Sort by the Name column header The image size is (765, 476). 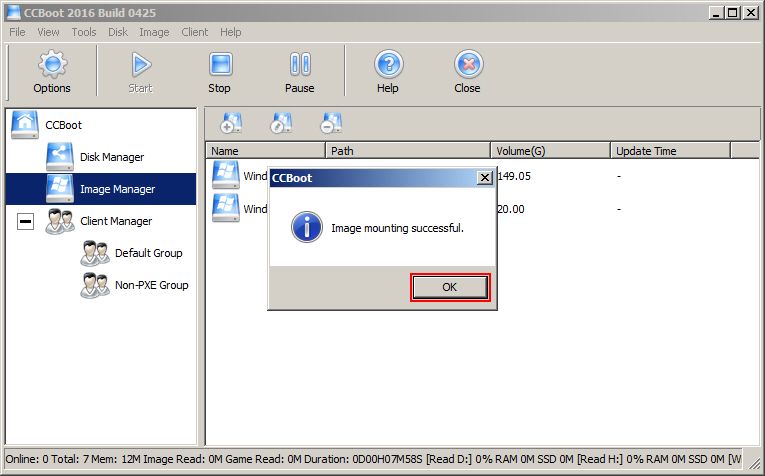click(265, 151)
